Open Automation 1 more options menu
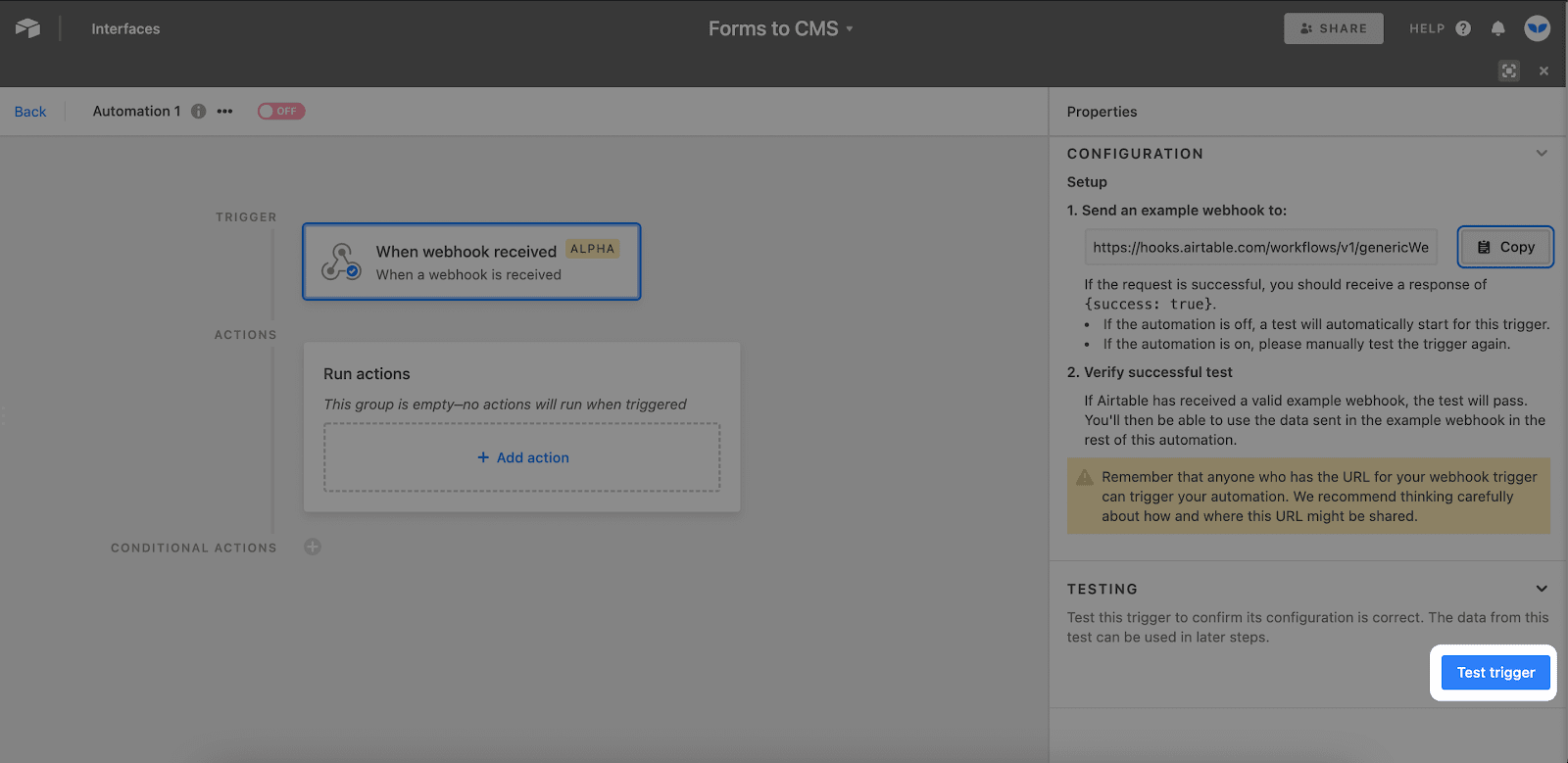 (225, 112)
